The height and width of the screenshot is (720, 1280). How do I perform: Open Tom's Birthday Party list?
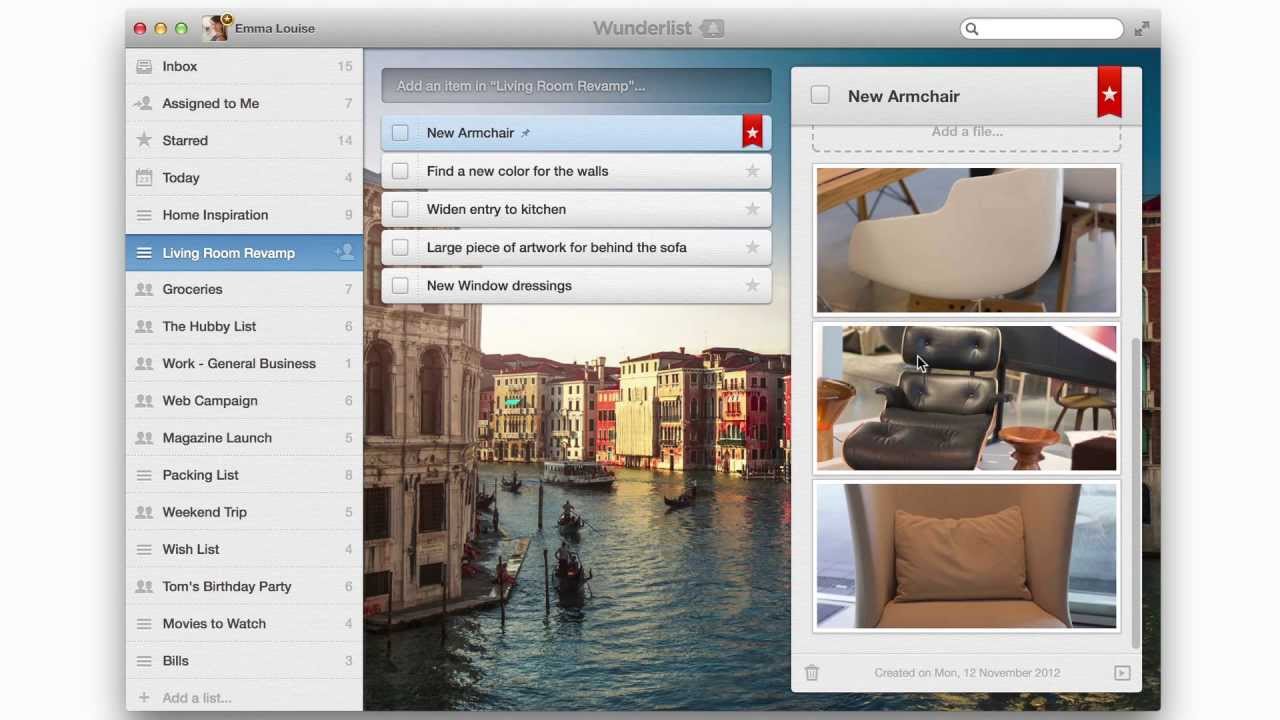244,586
